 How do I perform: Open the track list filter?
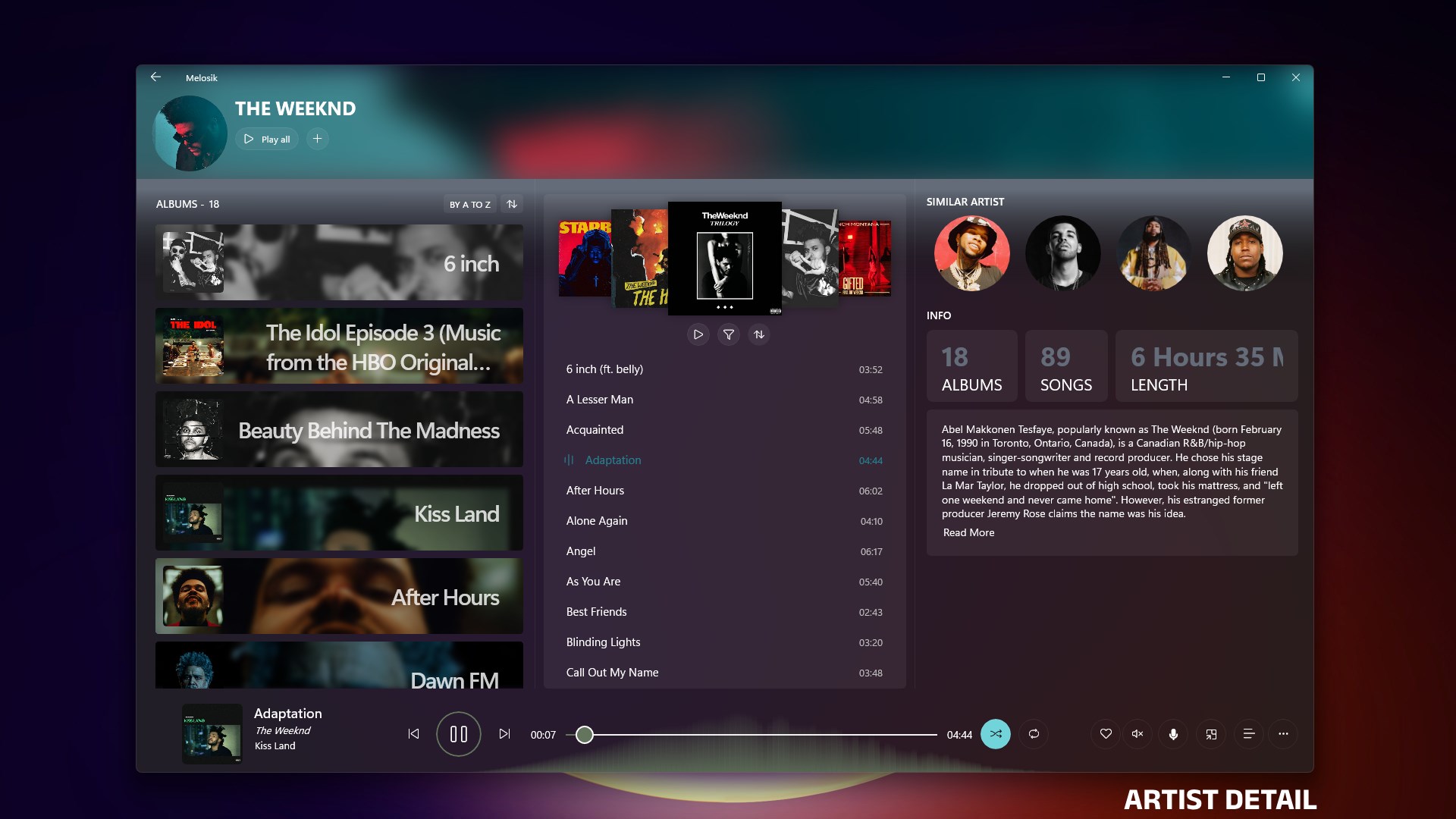pos(728,334)
